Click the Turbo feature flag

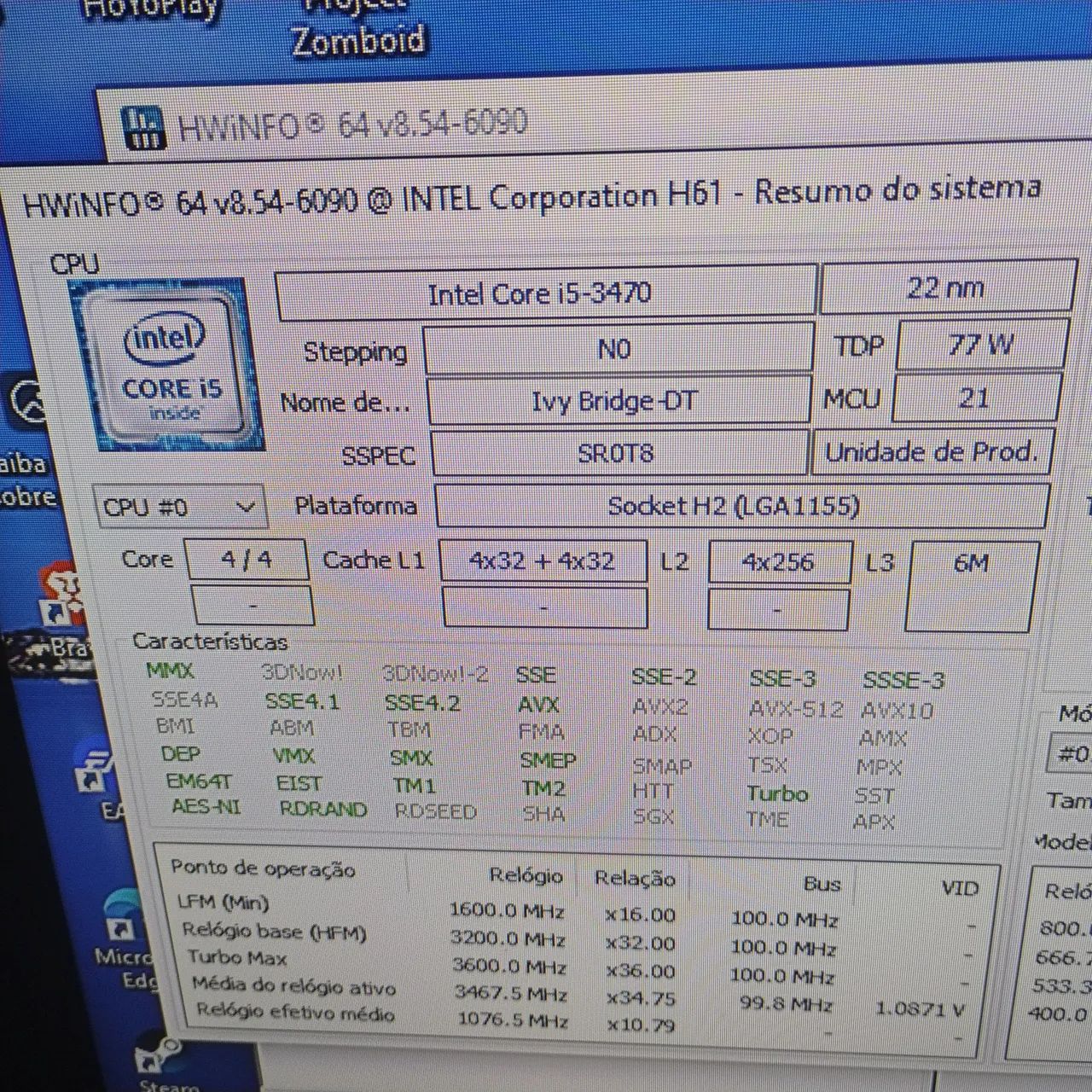coord(777,793)
